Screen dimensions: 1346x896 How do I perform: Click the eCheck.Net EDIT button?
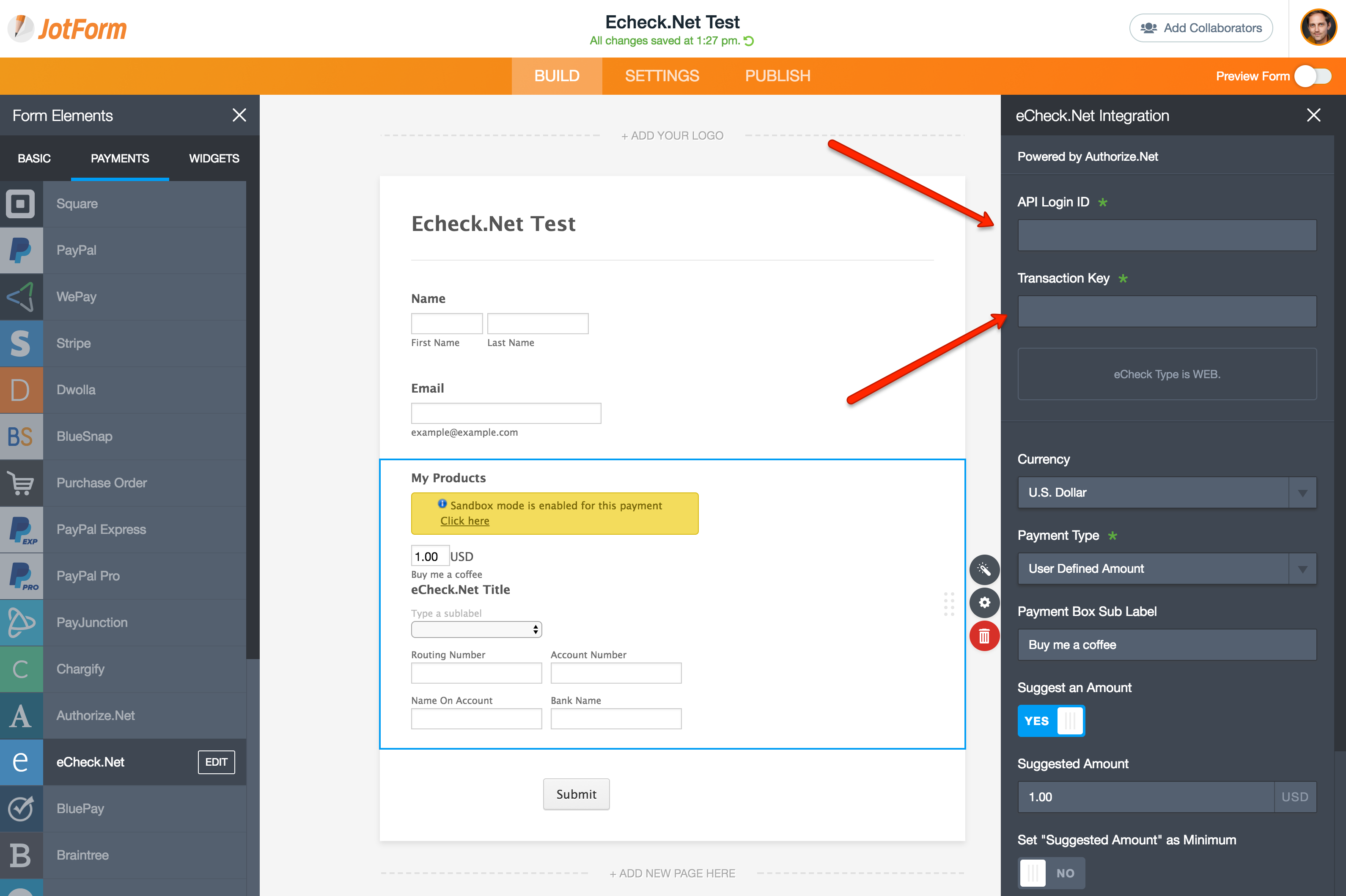pyautogui.click(x=217, y=762)
